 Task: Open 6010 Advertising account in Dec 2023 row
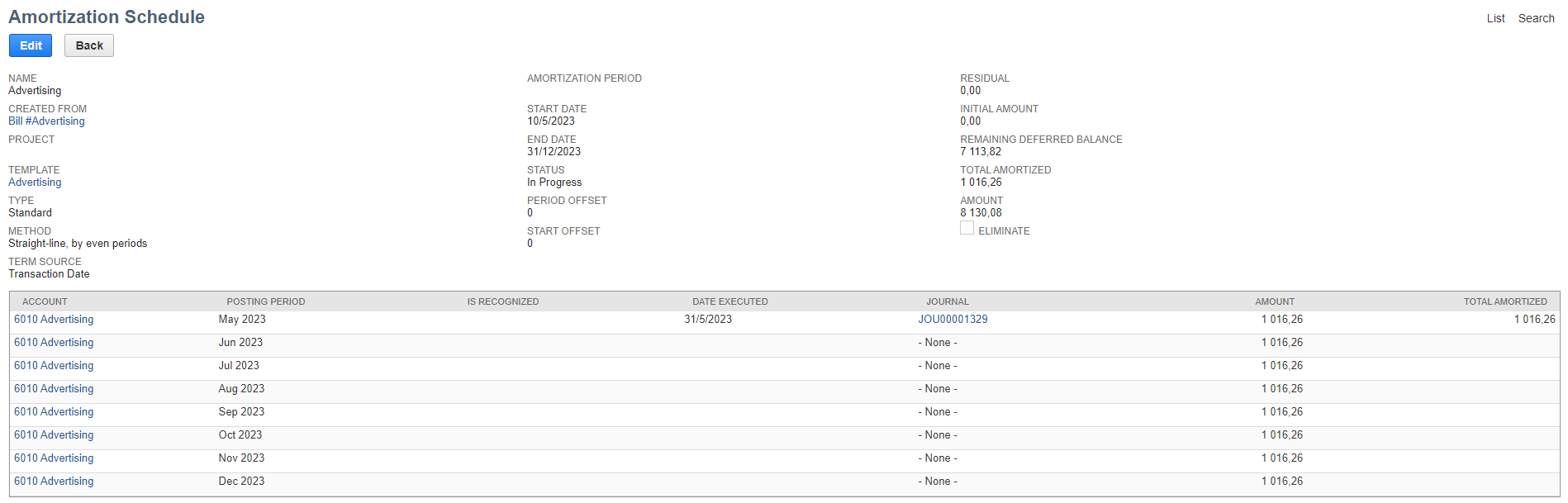pos(54,482)
